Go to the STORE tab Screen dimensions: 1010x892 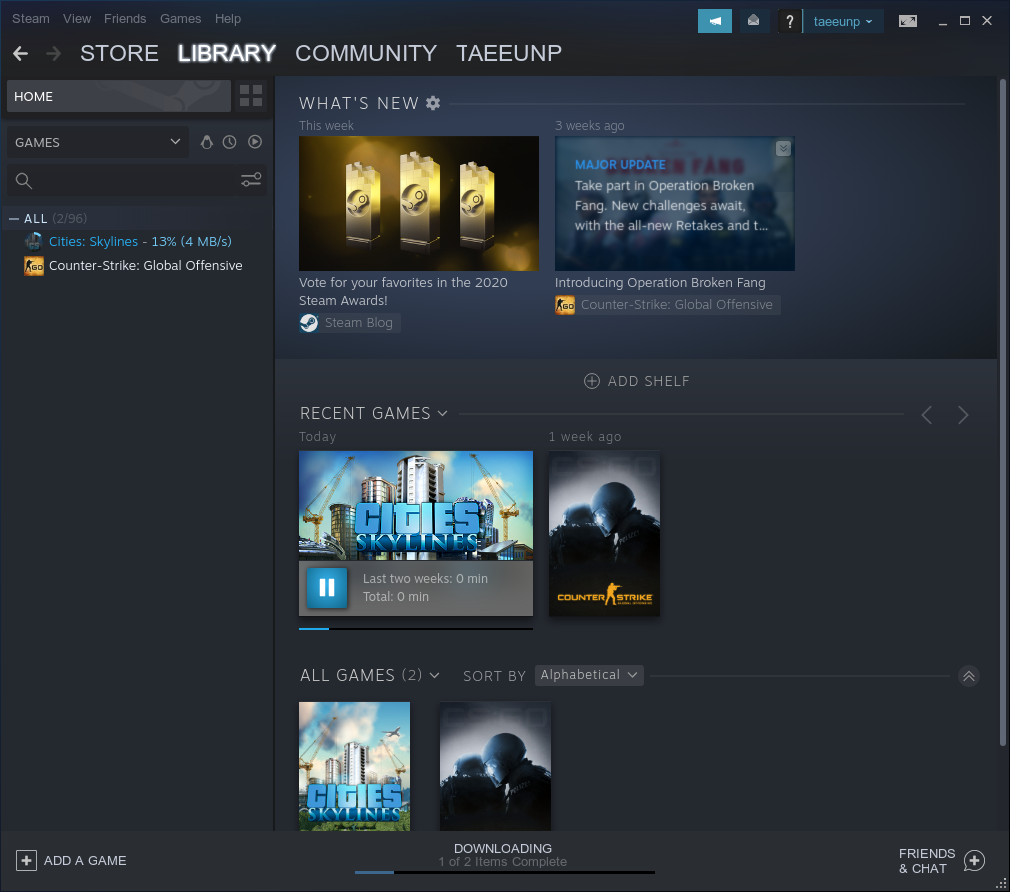[x=119, y=53]
